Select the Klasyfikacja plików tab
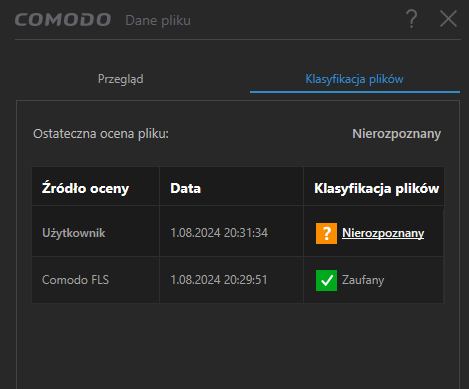Screen dimensions: 469x389 pyautogui.click(x=355, y=79)
